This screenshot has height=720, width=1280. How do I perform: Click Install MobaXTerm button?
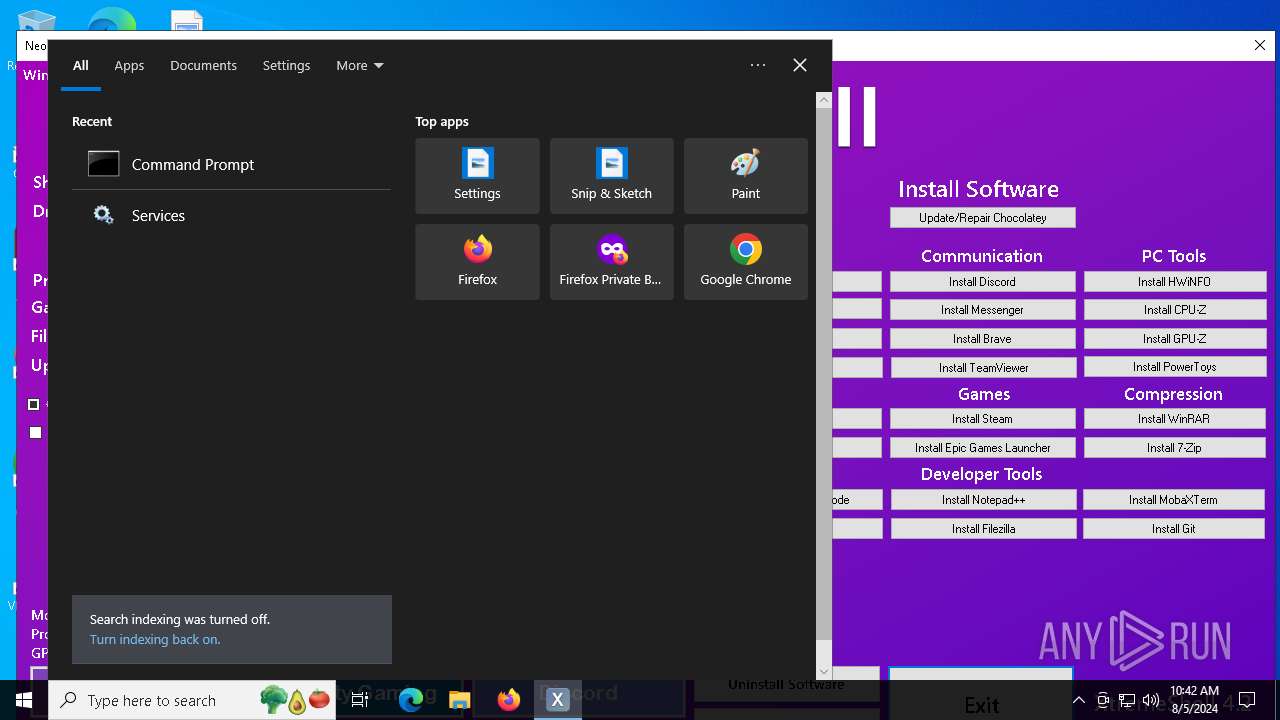coord(1174,500)
